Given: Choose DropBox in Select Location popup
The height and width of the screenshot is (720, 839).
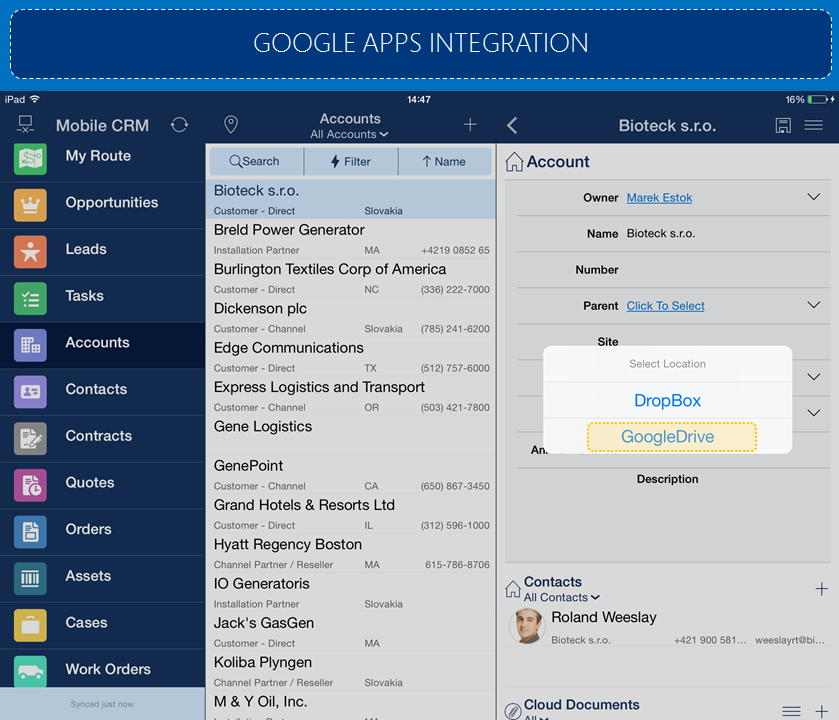Looking at the screenshot, I should point(667,400).
